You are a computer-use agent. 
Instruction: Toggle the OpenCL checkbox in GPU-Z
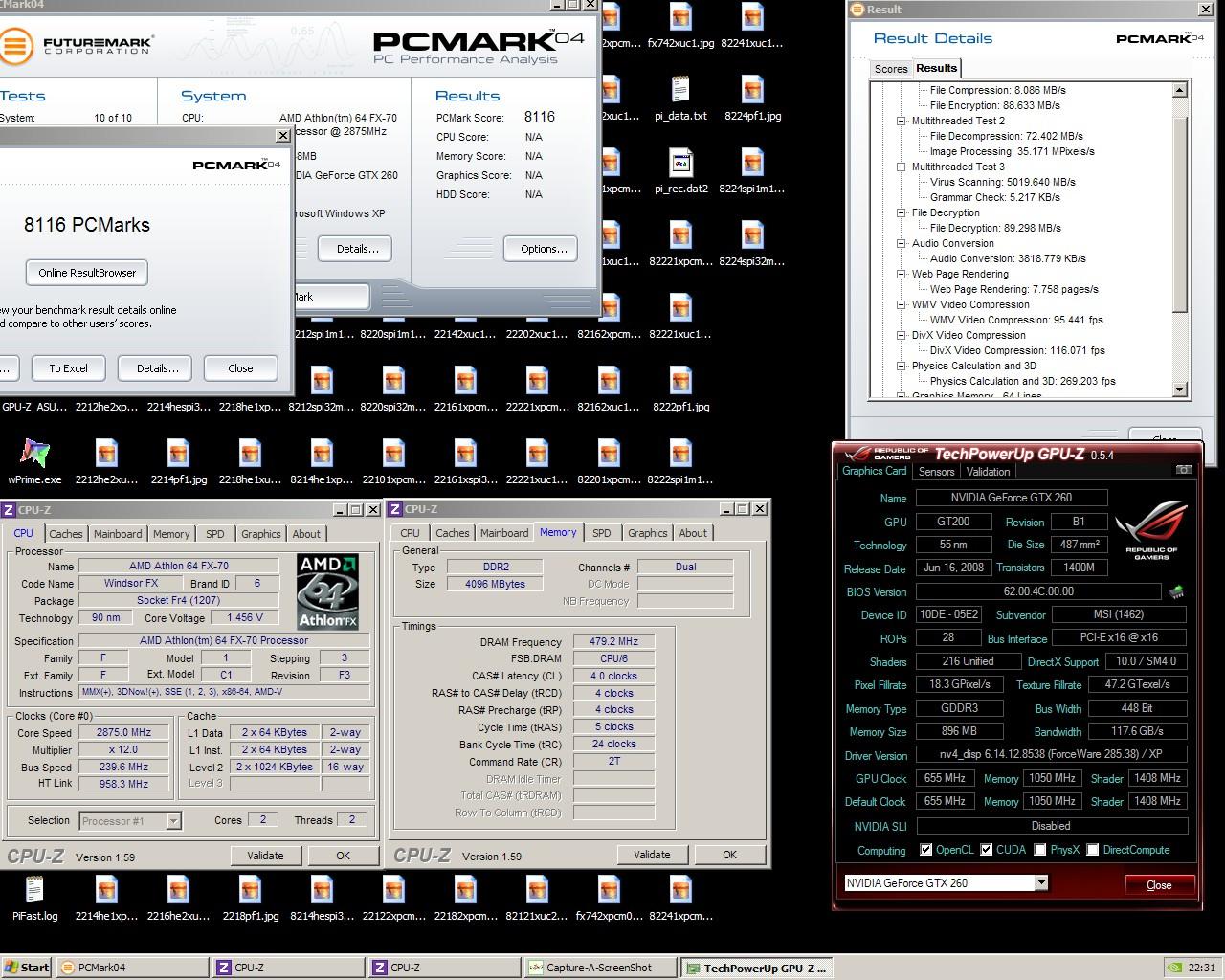pyautogui.click(x=925, y=850)
